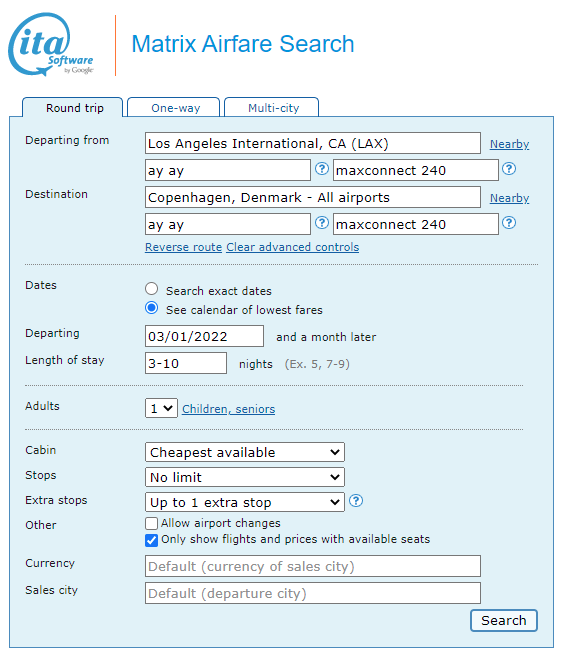Open help icon beside departure maxconnect field
The image size is (577, 668).
[509, 169]
